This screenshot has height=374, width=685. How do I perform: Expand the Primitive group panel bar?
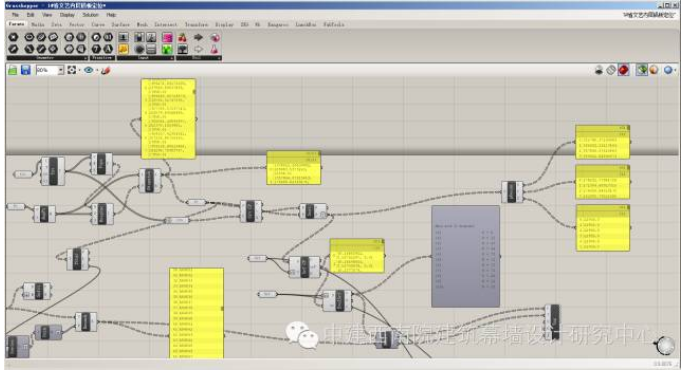102,58
